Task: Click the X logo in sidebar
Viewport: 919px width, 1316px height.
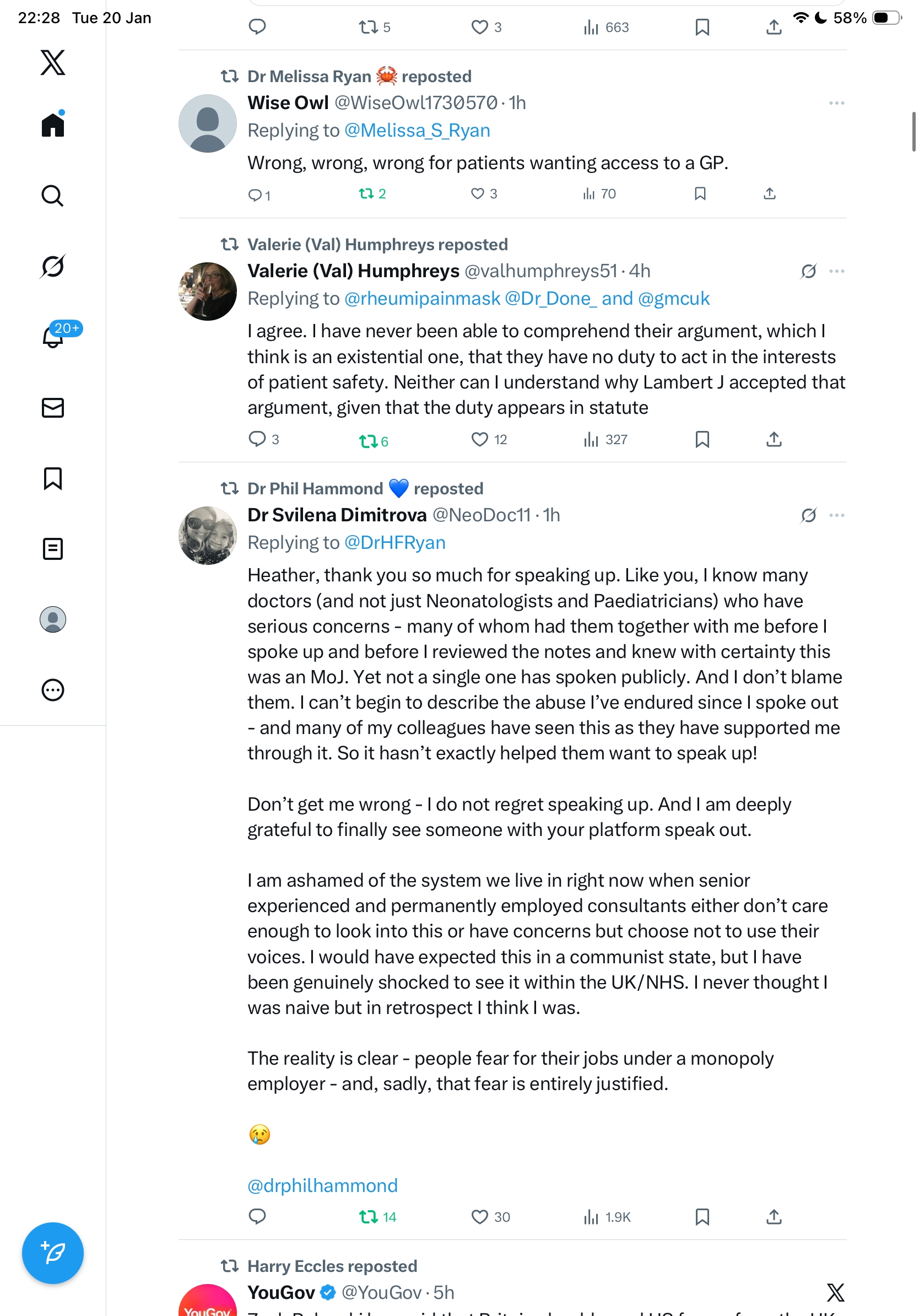Action: [53, 62]
